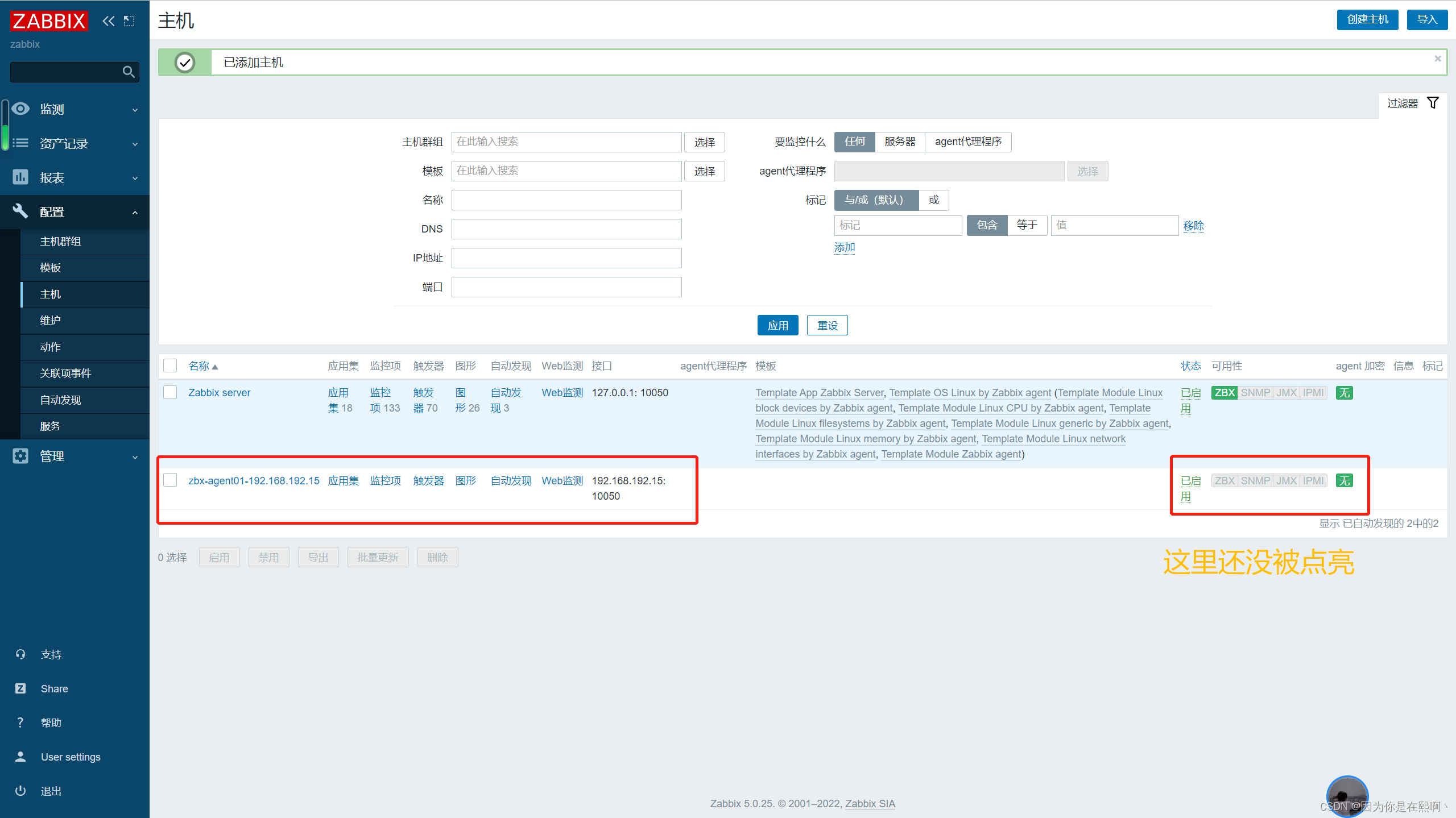Click the filter funnel icon

[1433, 103]
